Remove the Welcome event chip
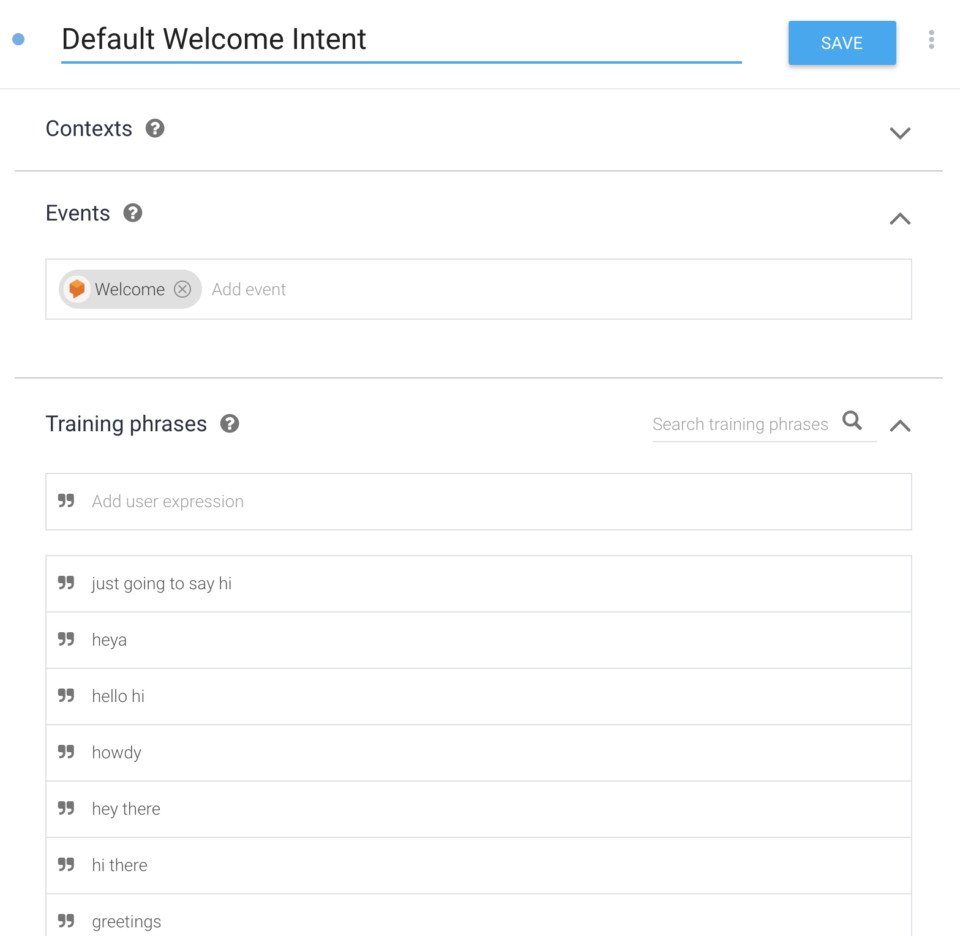 click(x=182, y=289)
